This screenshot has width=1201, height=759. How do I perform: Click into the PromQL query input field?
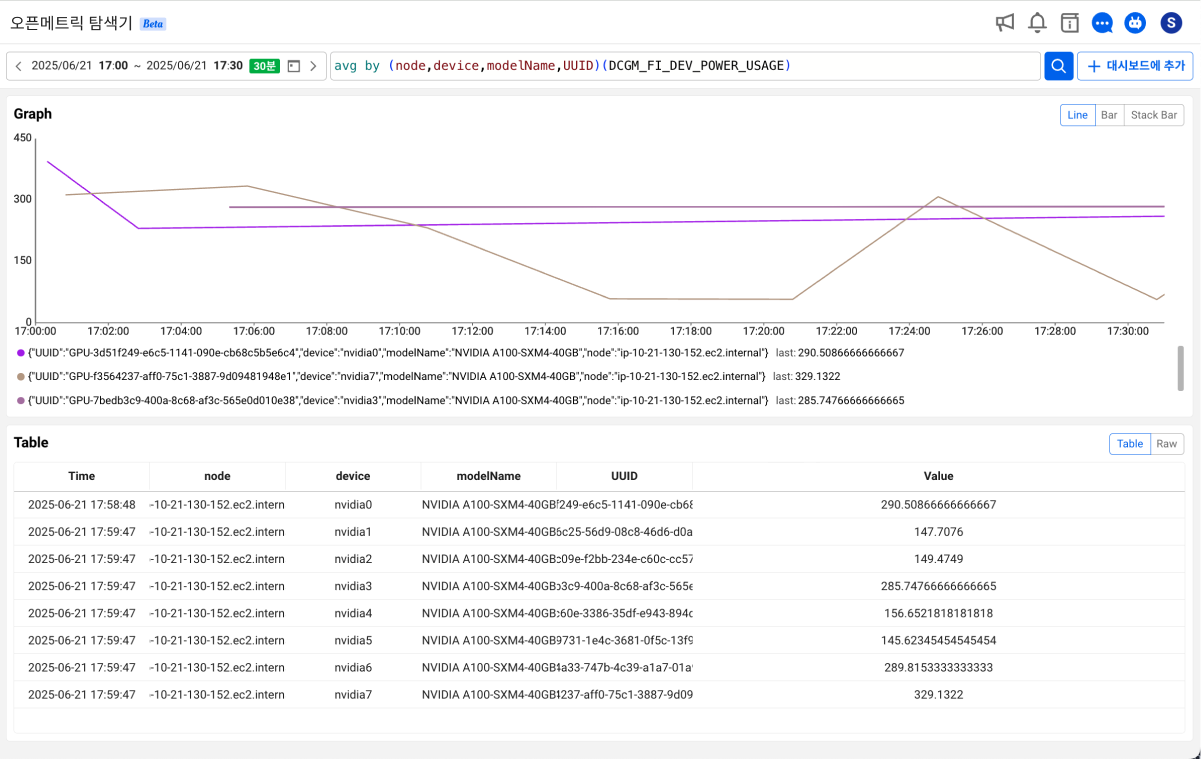(x=685, y=66)
